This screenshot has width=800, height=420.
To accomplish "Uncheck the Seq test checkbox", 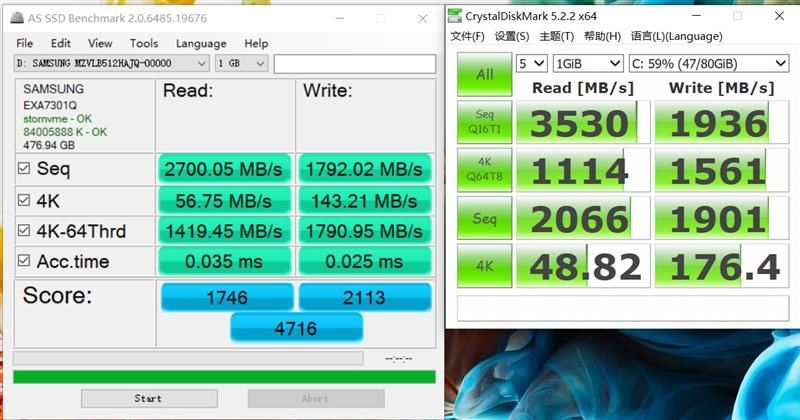I will pos(23,168).
